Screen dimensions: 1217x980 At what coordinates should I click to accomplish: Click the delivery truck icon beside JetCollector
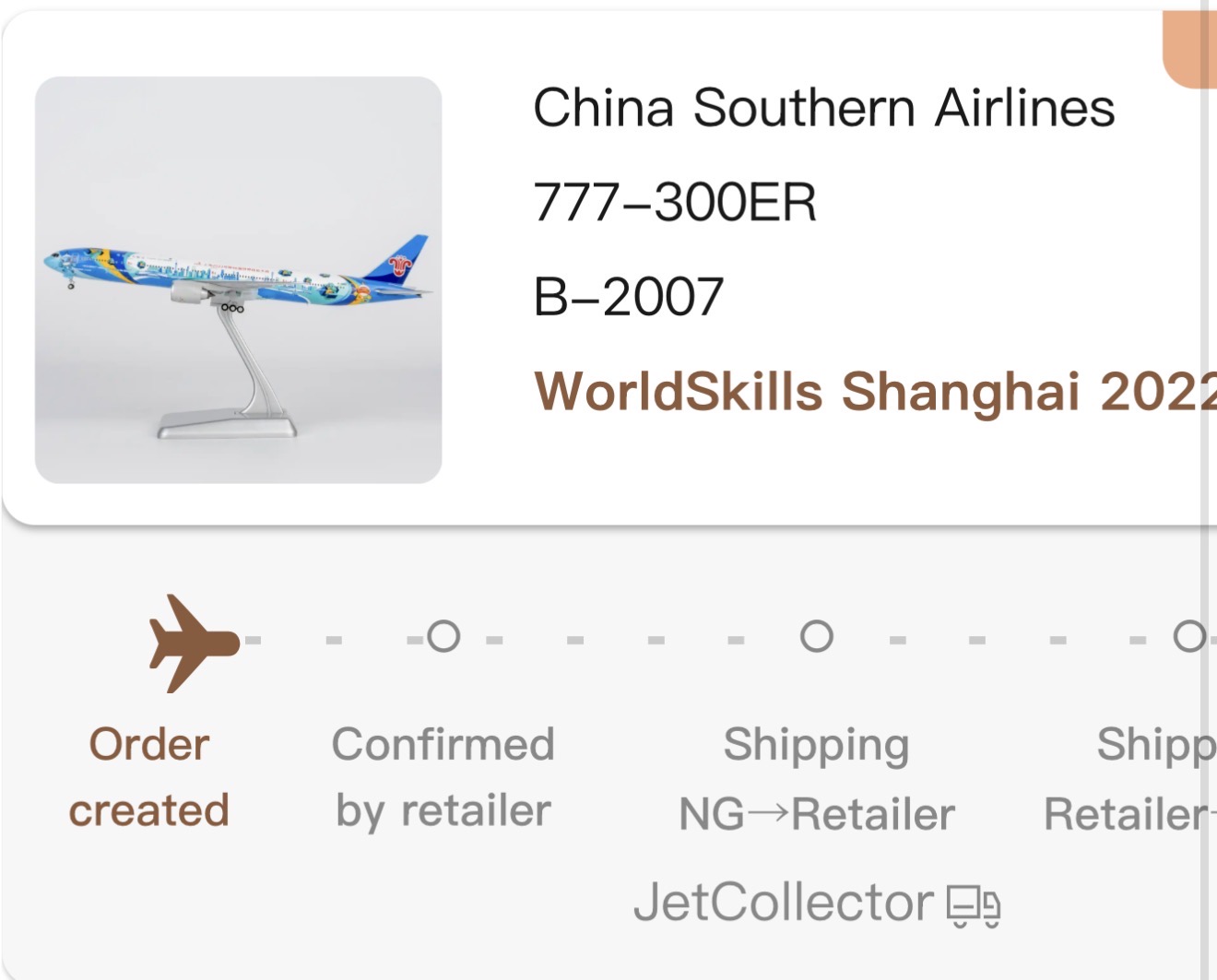[x=974, y=905]
